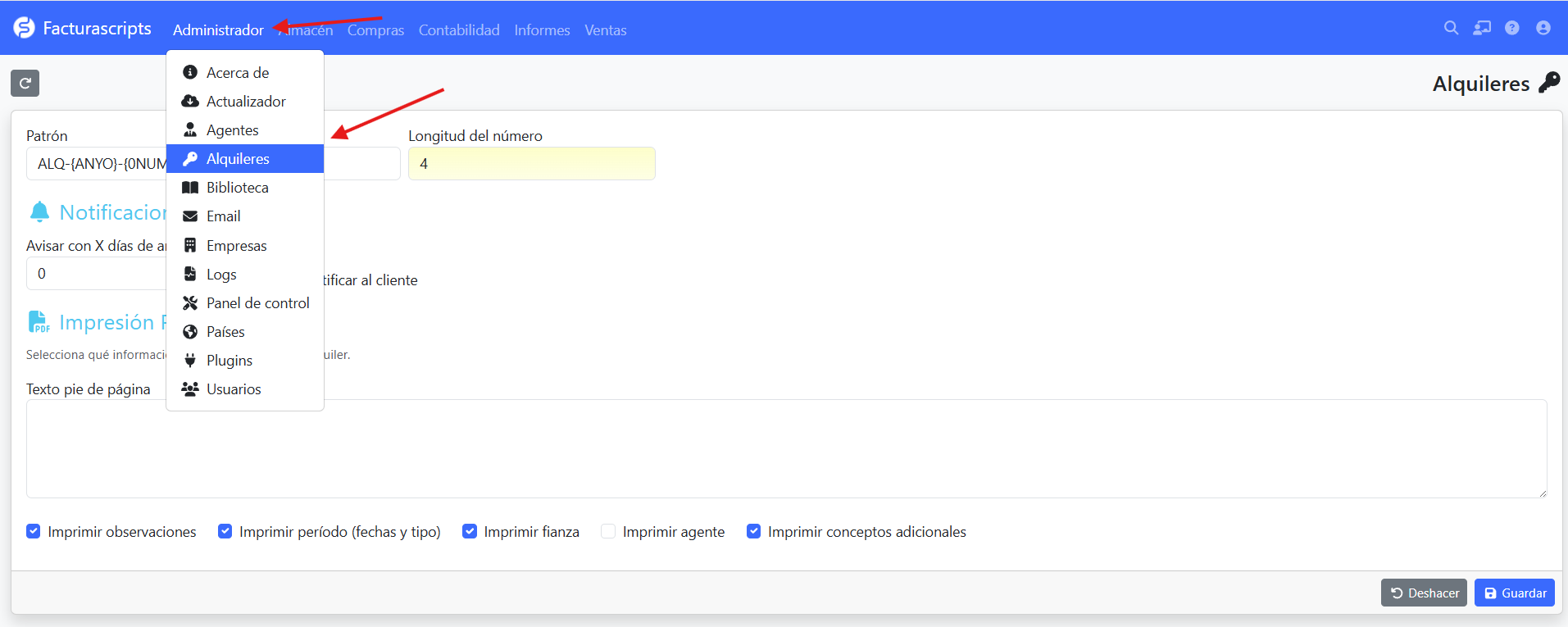1568x627 pixels.
Task: Choose Agentes in Administrador menu
Action: (245, 129)
